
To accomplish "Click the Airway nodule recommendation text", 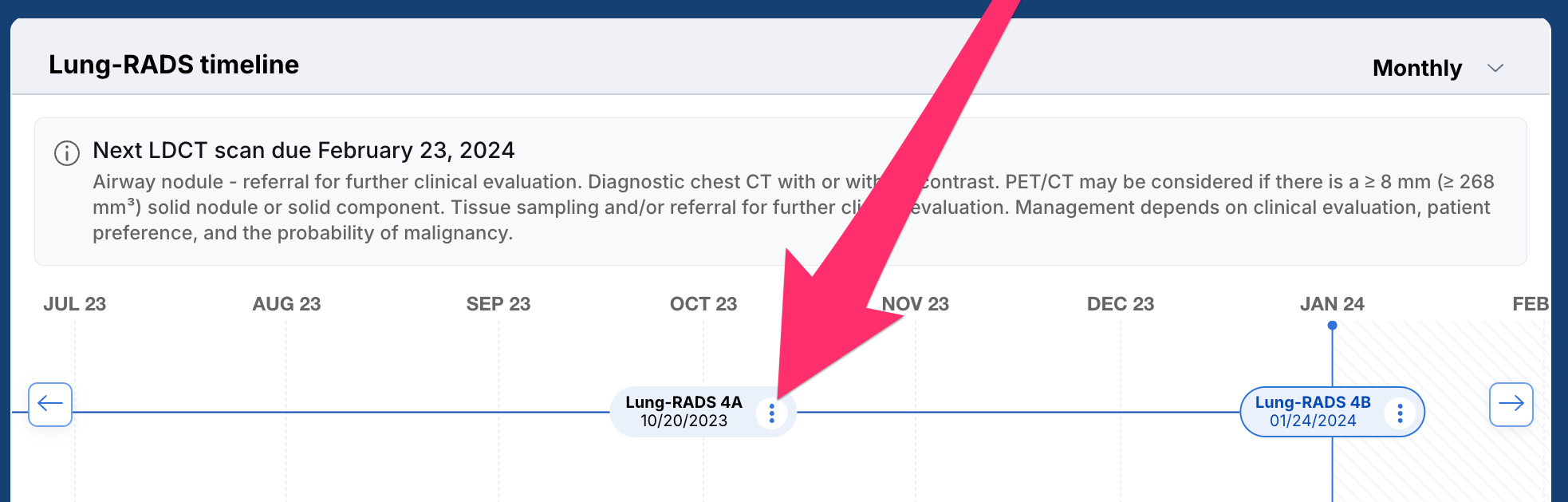I will click(x=794, y=208).
